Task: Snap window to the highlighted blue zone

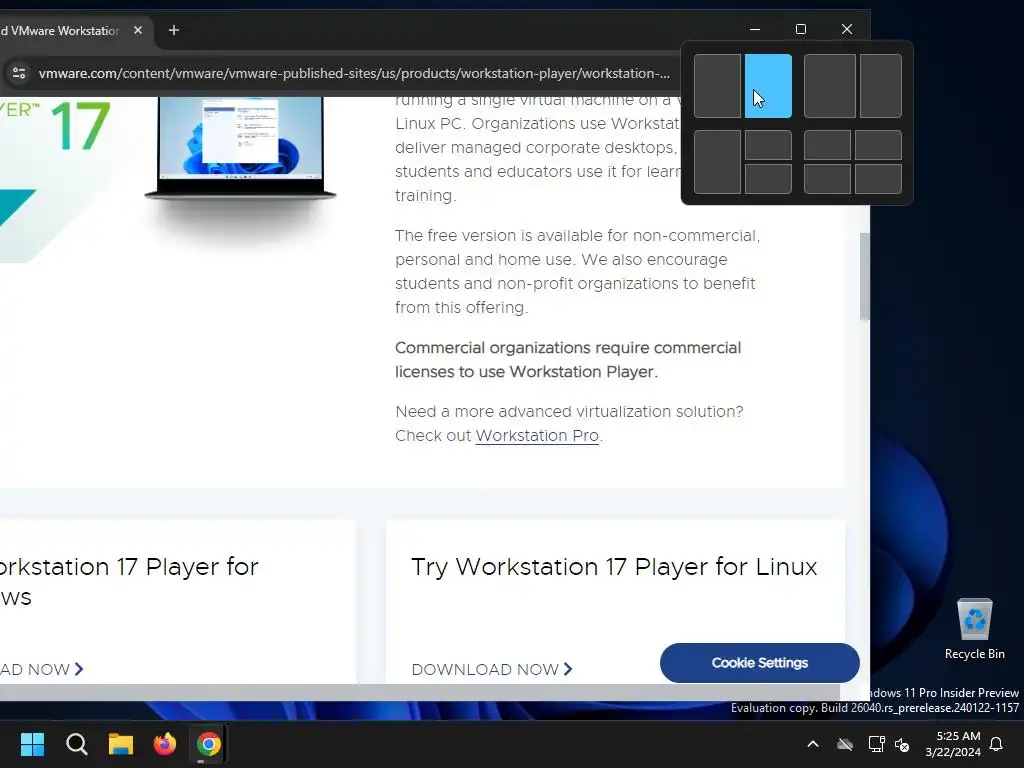Action: (768, 86)
